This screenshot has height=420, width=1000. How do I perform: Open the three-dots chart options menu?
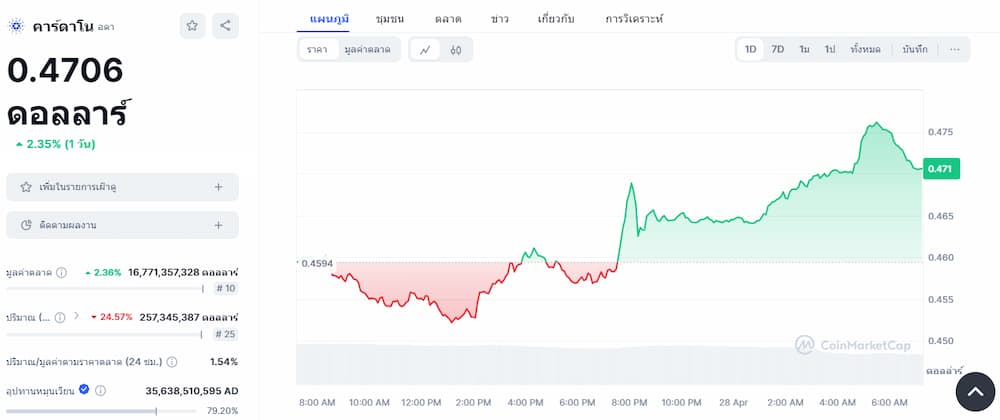[954, 49]
